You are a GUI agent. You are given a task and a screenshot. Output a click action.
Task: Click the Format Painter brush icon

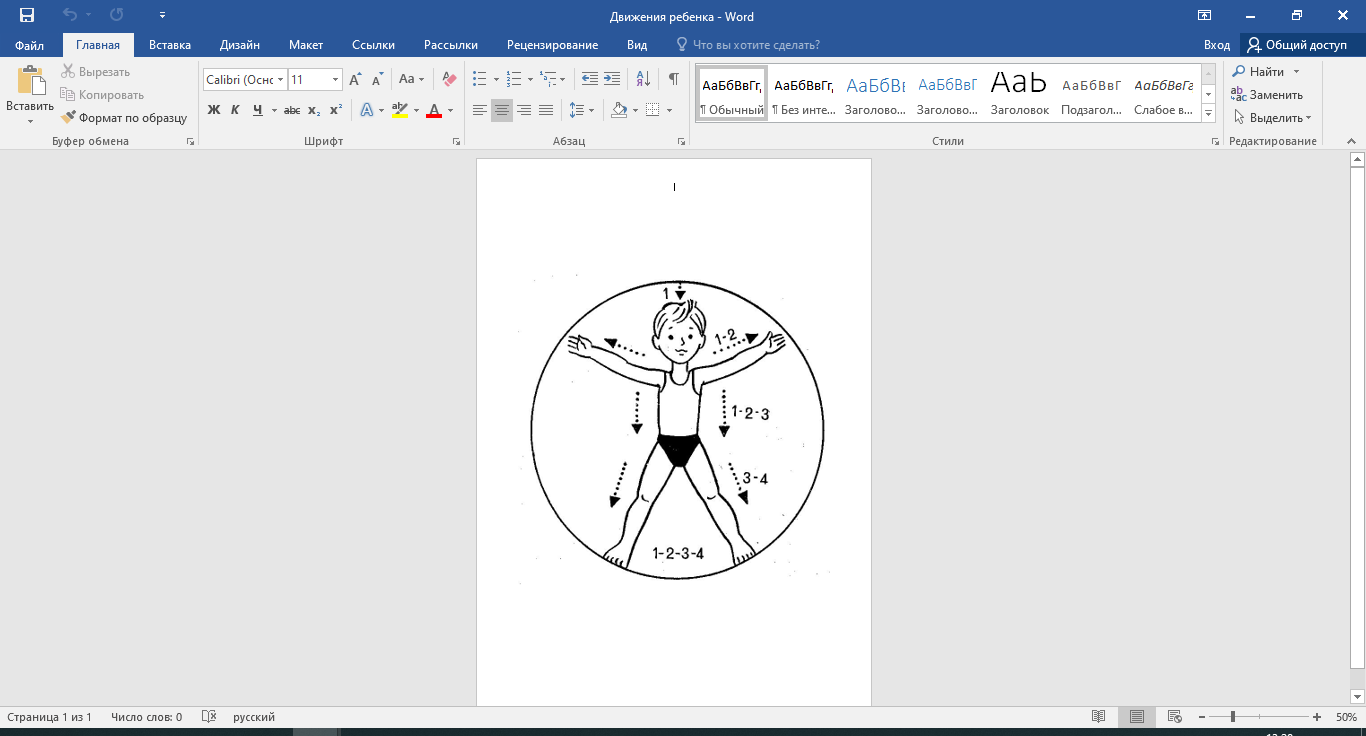click(x=69, y=118)
